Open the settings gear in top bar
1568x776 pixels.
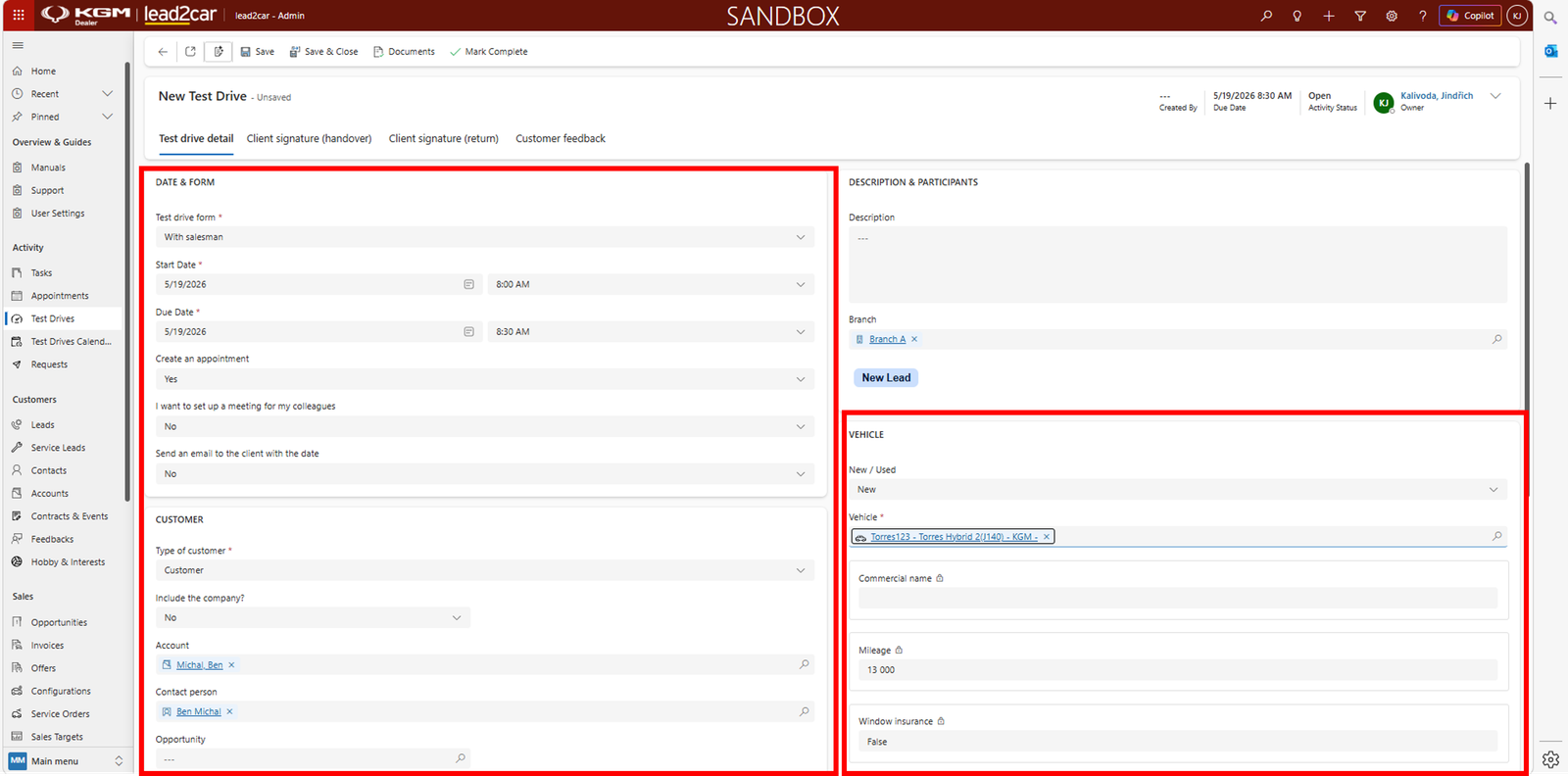[x=1392, y=16]
